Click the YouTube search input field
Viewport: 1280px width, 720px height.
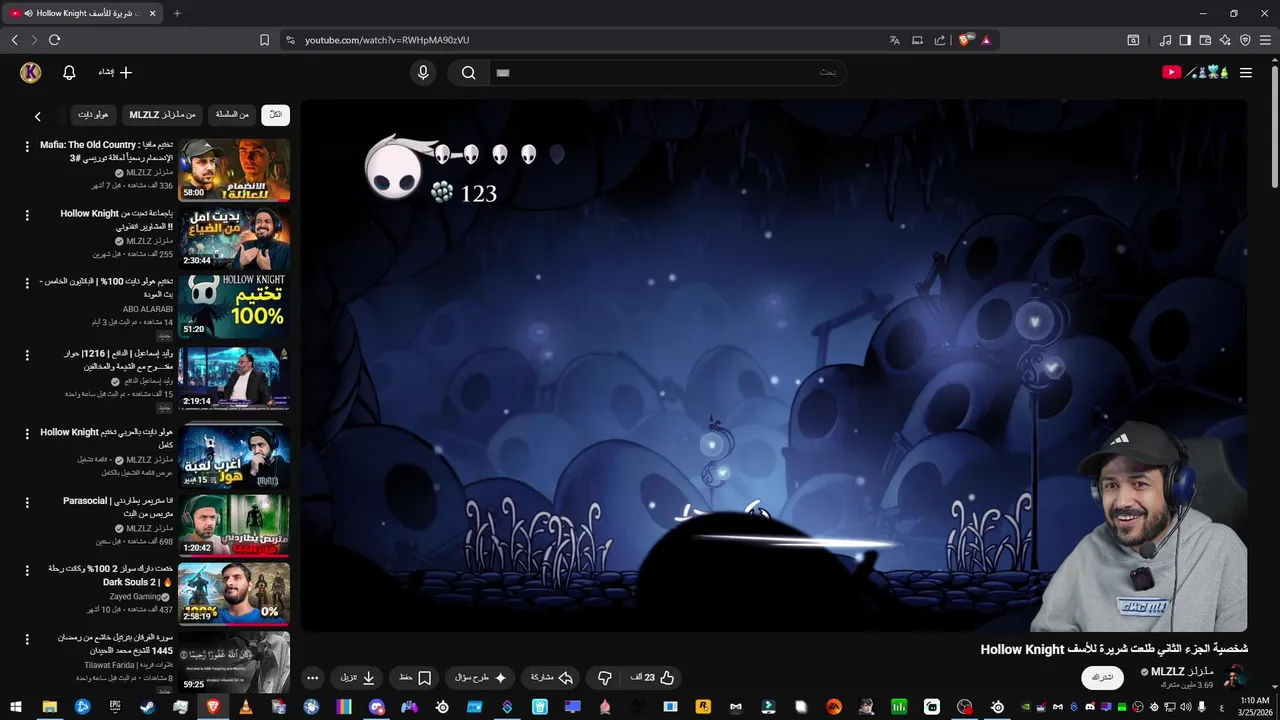(666, 72)
